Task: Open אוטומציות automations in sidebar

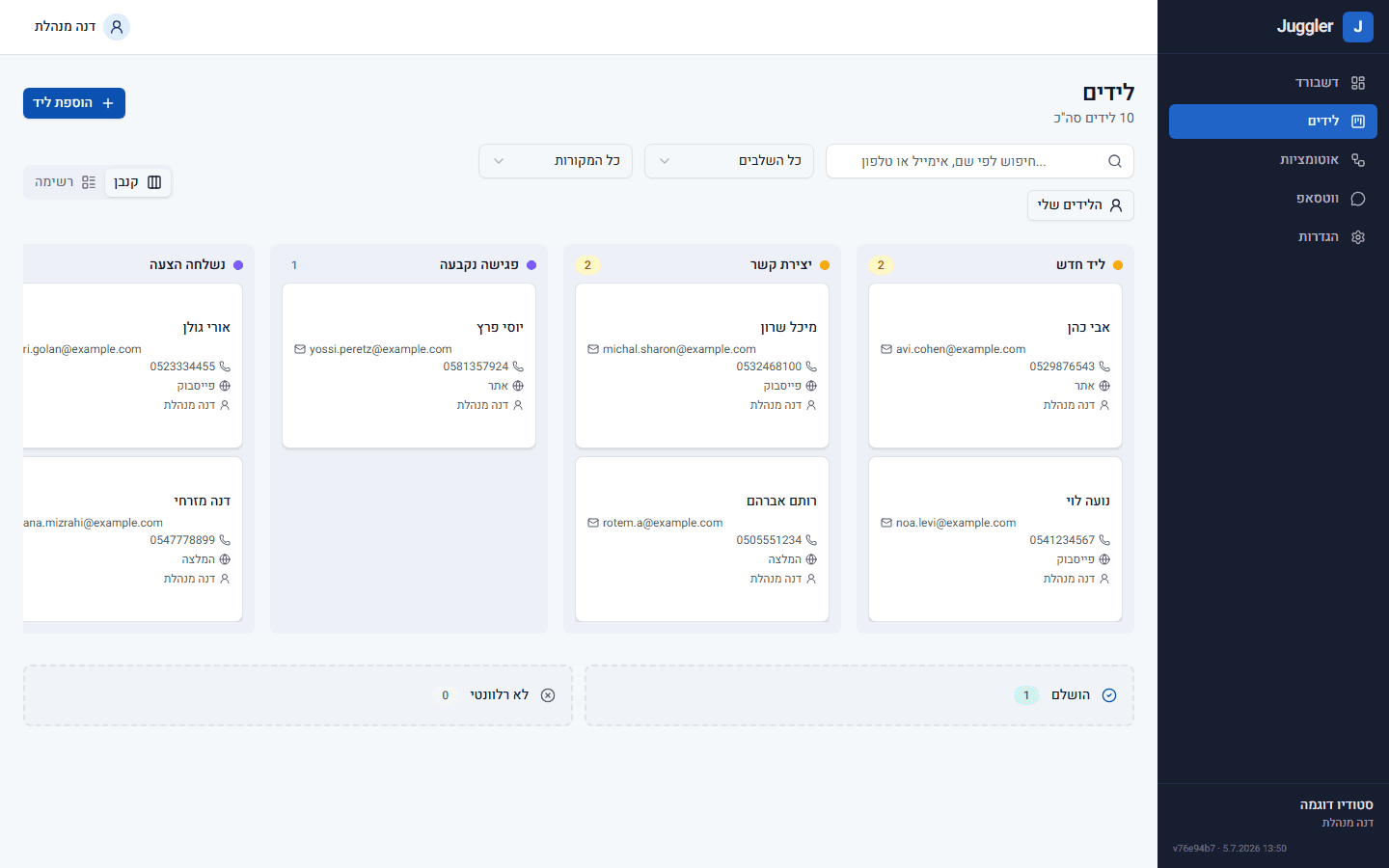Action: (x=1272, y=160)
